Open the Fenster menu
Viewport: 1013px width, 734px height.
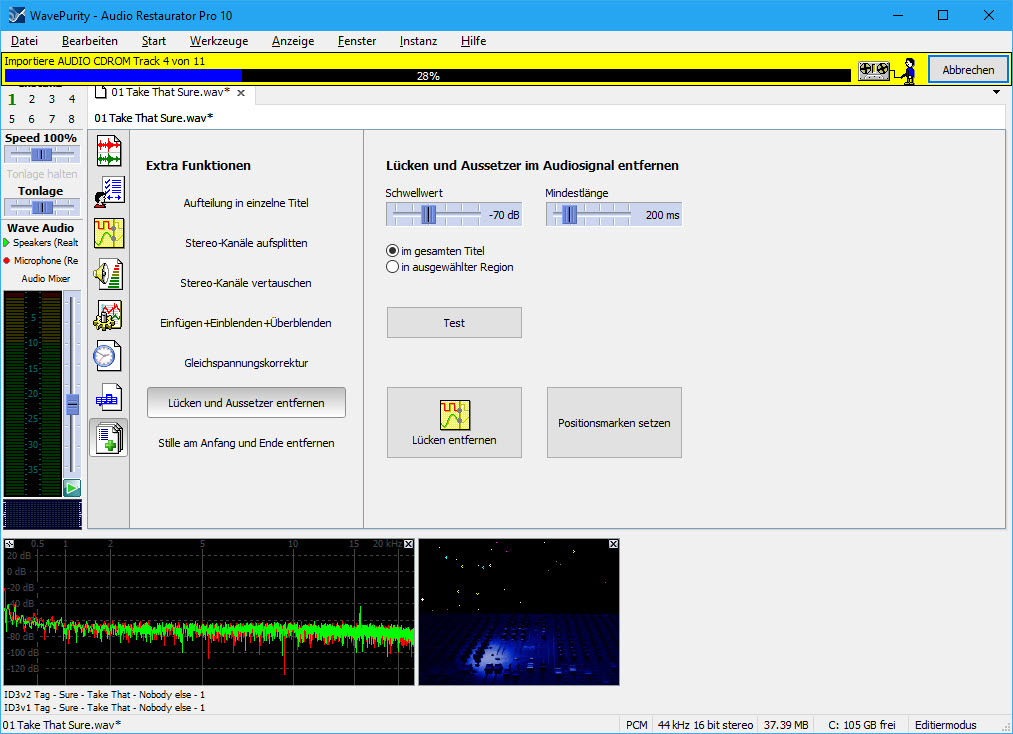[x=357, y=41]
